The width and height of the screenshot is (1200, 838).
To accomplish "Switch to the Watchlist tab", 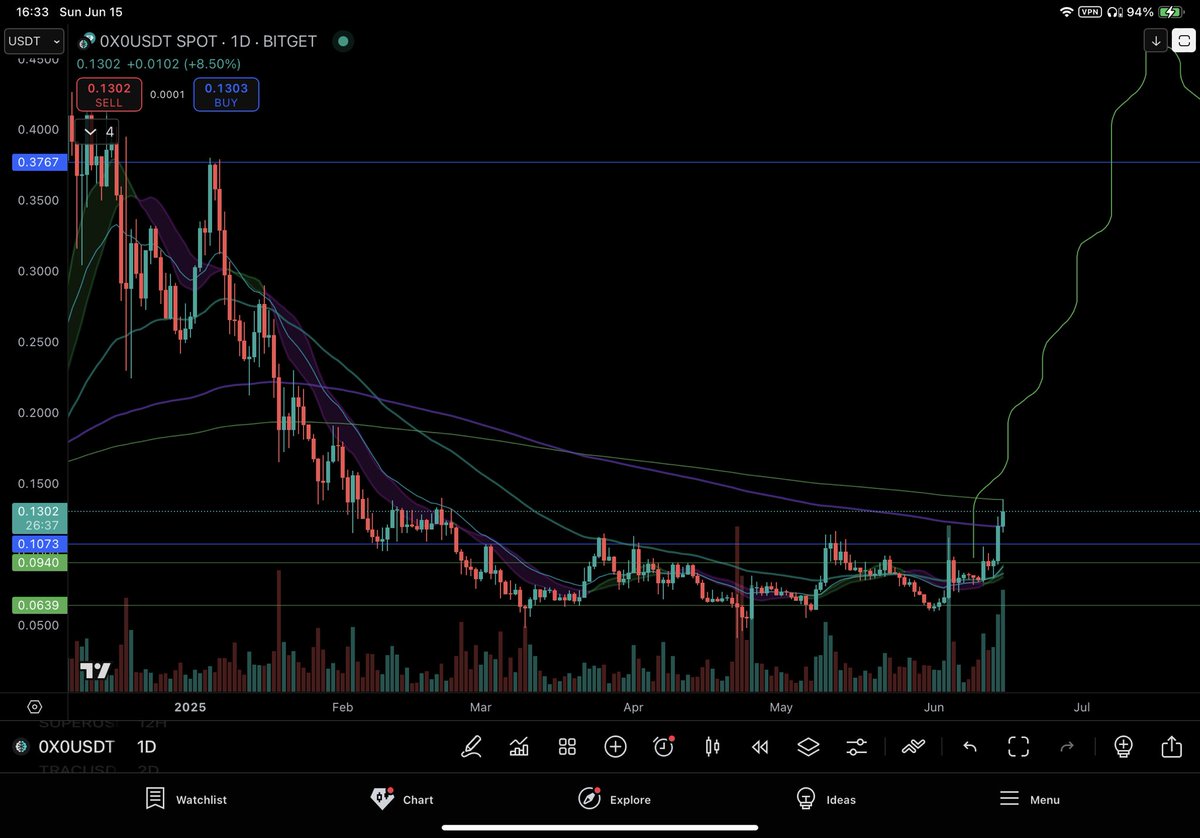I will point(186,798).
